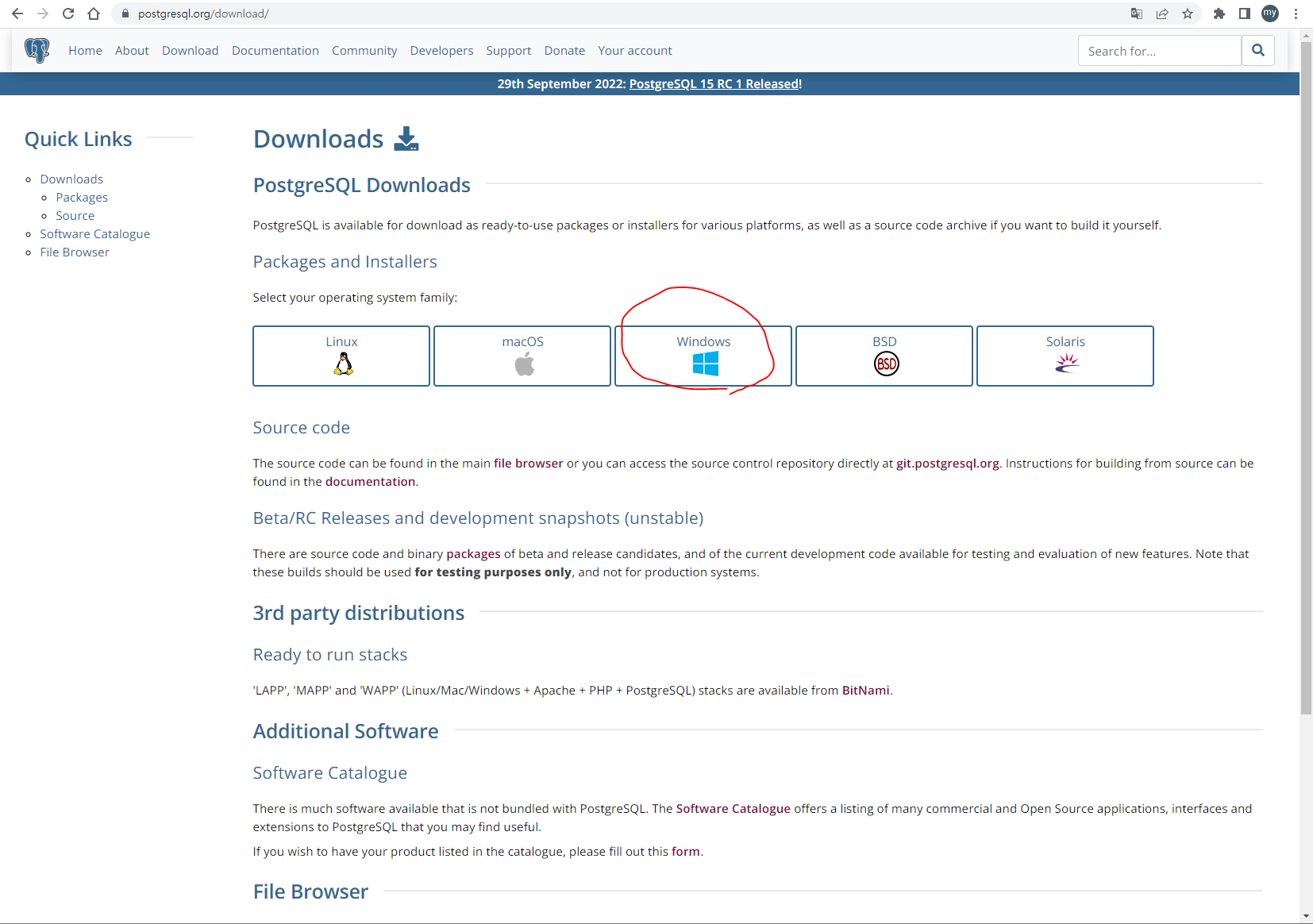Select the Solaris label text

point(1065,341)
